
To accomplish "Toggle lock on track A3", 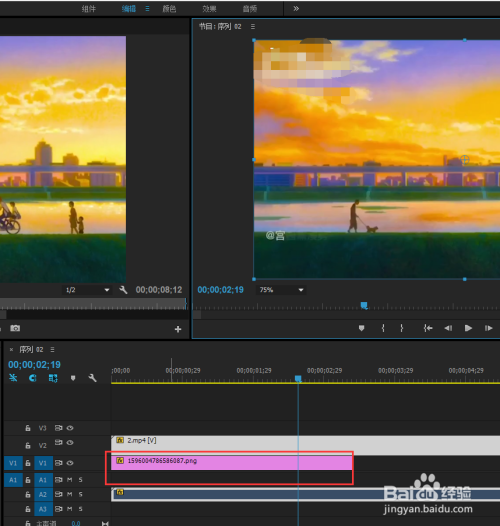I will [x=28, y=509].
